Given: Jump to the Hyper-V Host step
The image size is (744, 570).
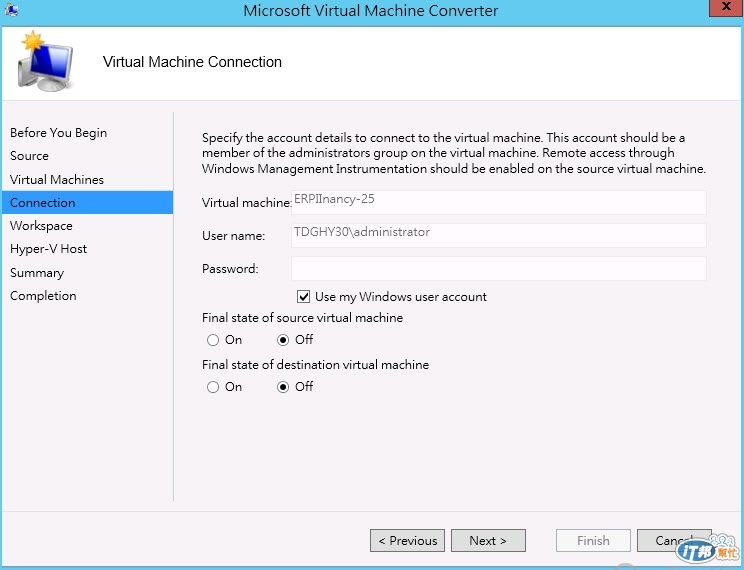Looking at the screenshot, I should (48, 249).
